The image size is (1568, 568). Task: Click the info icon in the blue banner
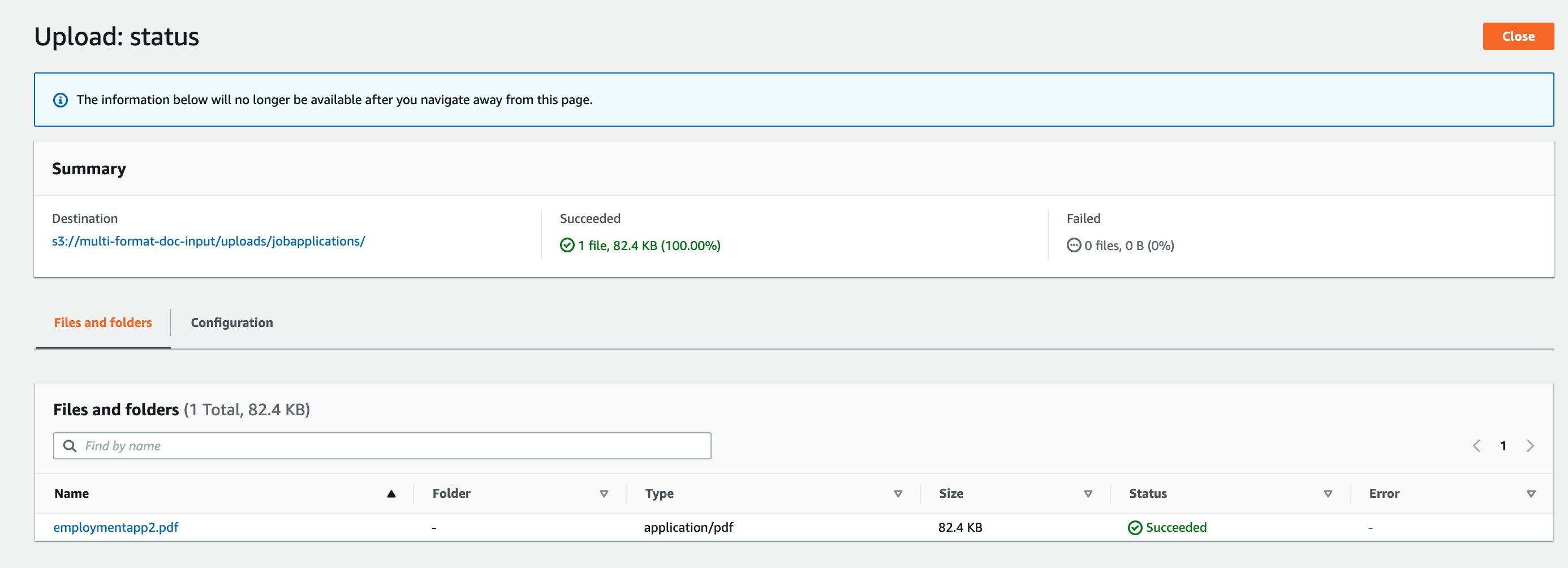(x=61, y=100)
